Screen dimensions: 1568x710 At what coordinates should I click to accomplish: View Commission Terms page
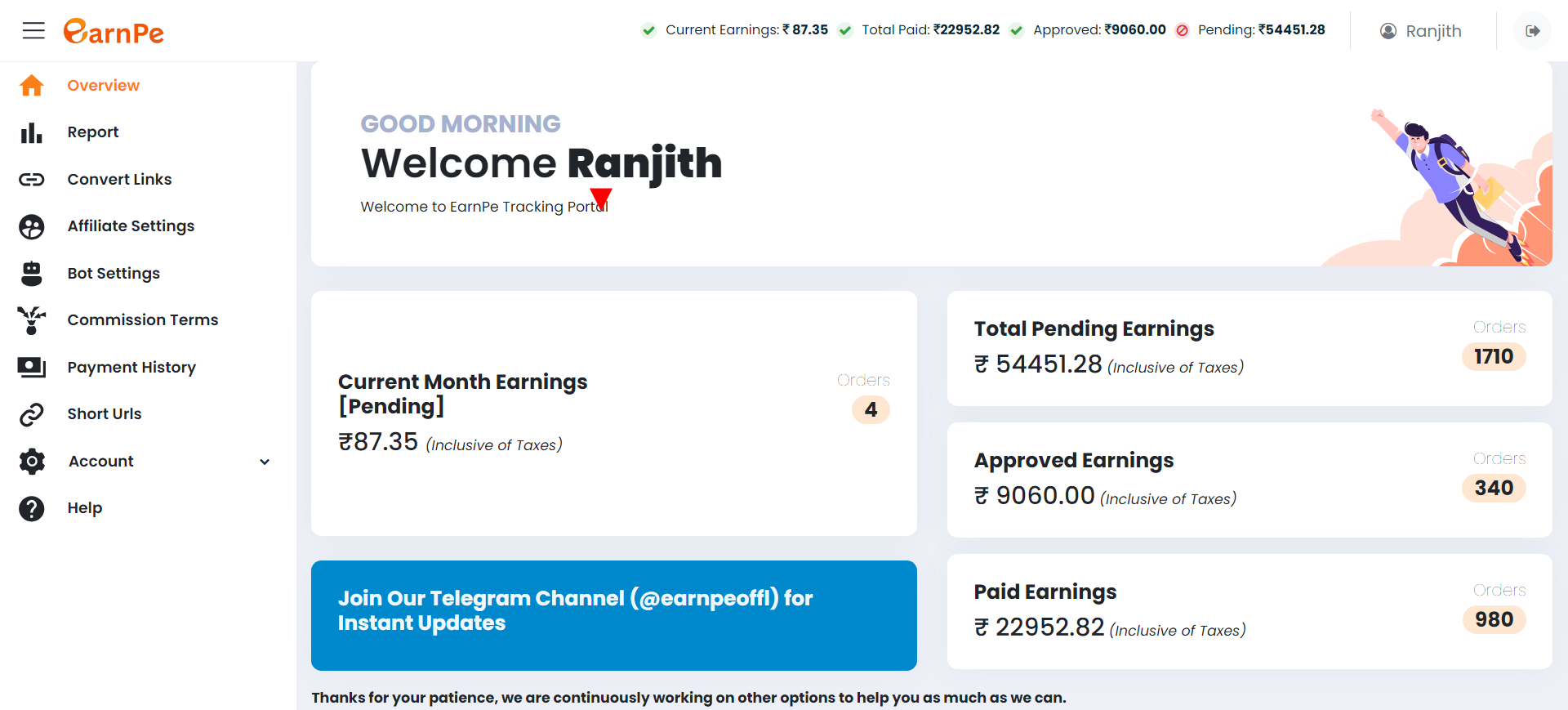(x=143, y=320)
